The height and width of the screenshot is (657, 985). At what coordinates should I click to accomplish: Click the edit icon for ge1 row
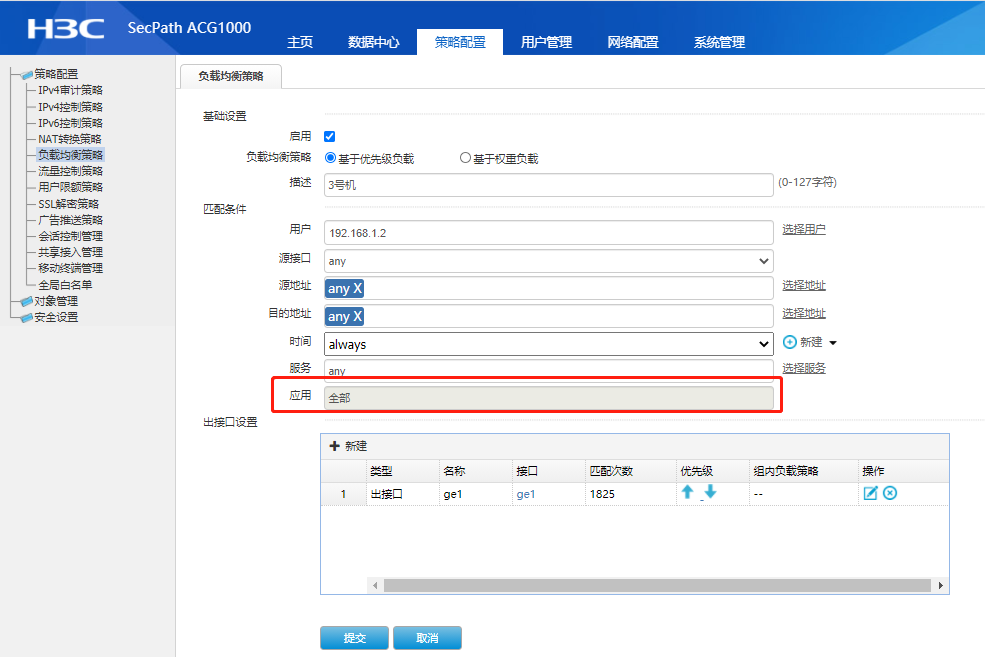[x=870, y=493]
